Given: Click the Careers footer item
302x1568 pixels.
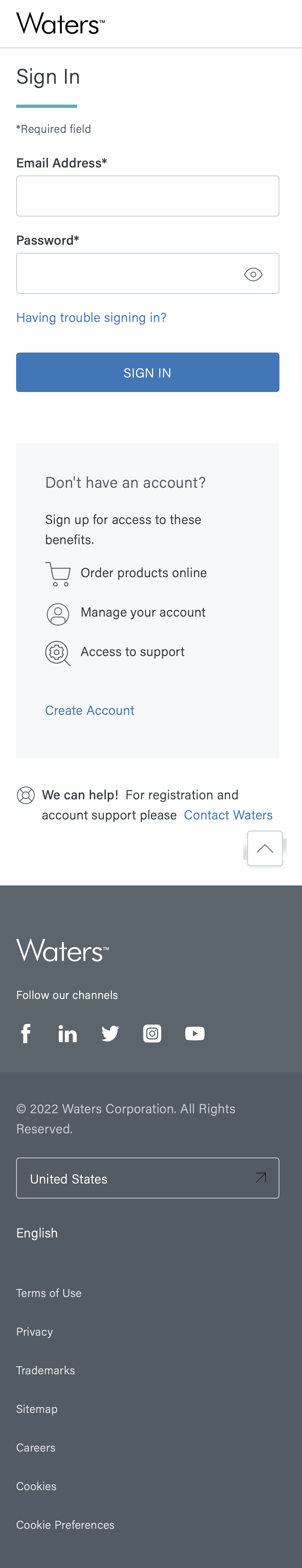Looking at the screenshot, I should tap(35, 1448).
